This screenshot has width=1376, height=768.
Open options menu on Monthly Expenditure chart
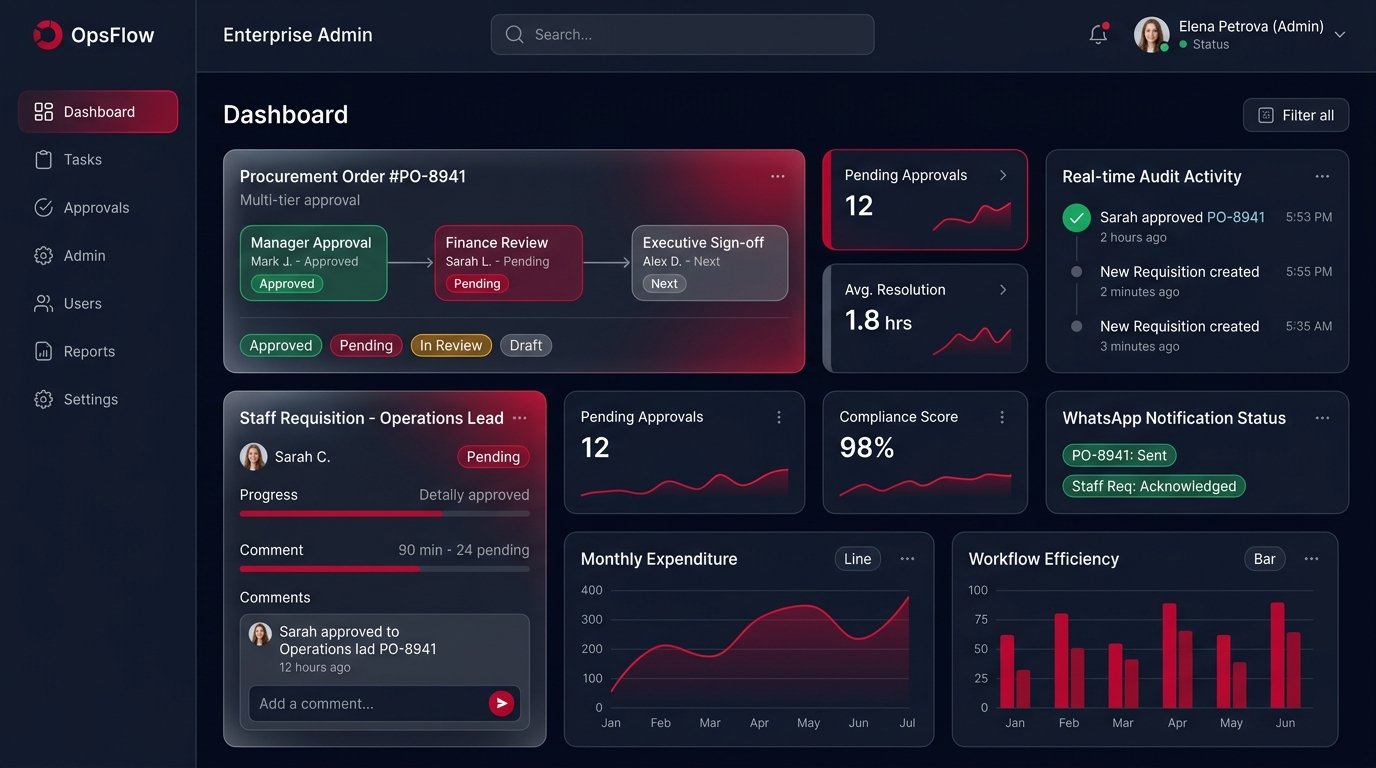point(907,559)
